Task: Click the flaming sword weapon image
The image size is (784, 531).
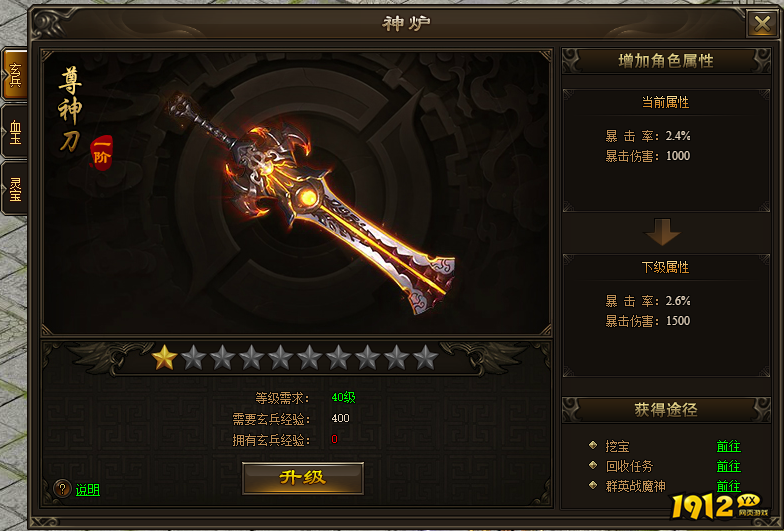Action: click(311, 202)
